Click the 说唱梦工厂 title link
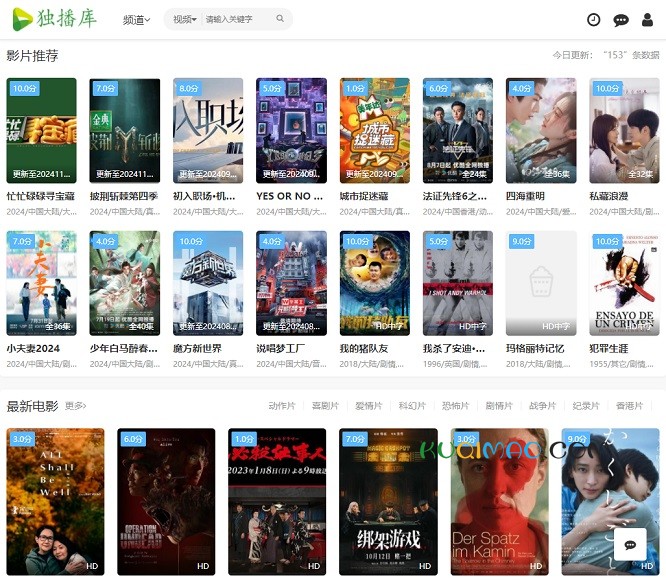The width and height of the screenshot is (666, 580). [280, 349]
